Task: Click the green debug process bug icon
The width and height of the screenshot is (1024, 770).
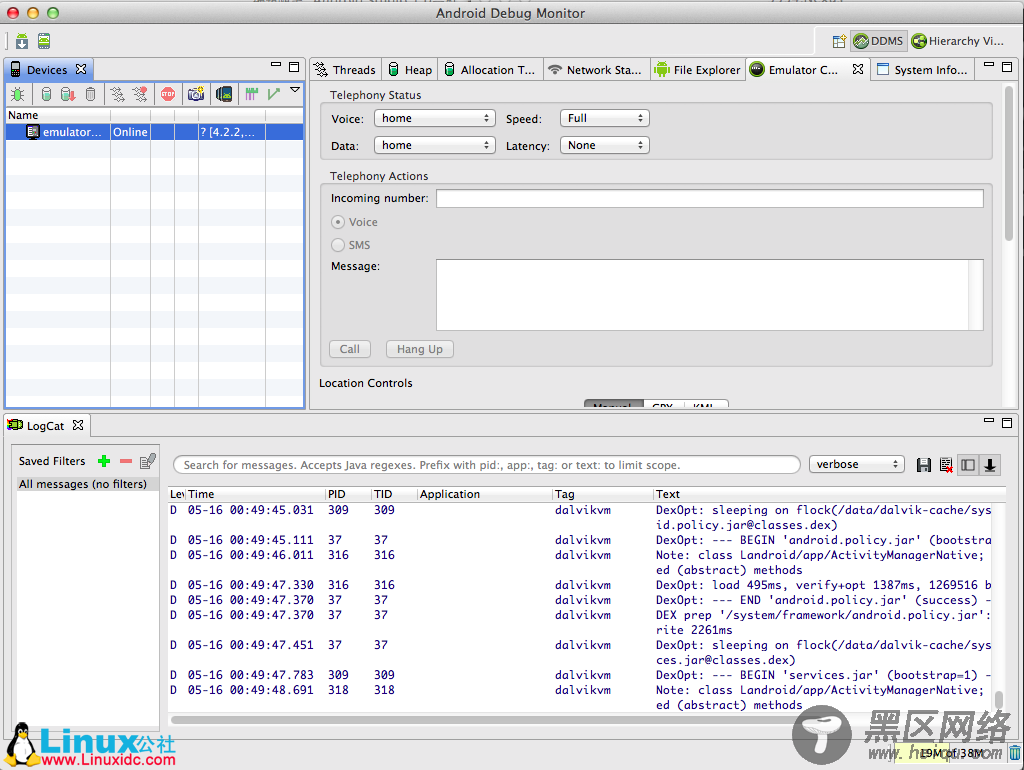Action: [18, 94]
